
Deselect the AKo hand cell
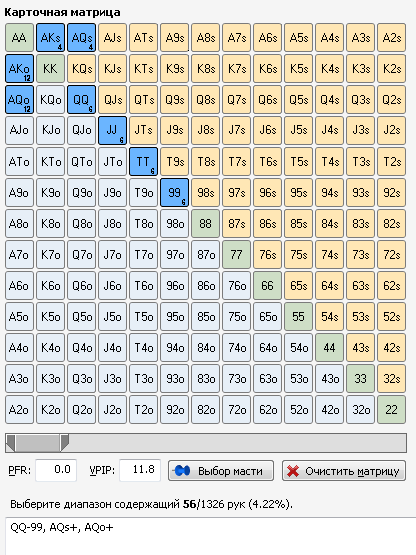pyautogui.click(x=19, y=69)
